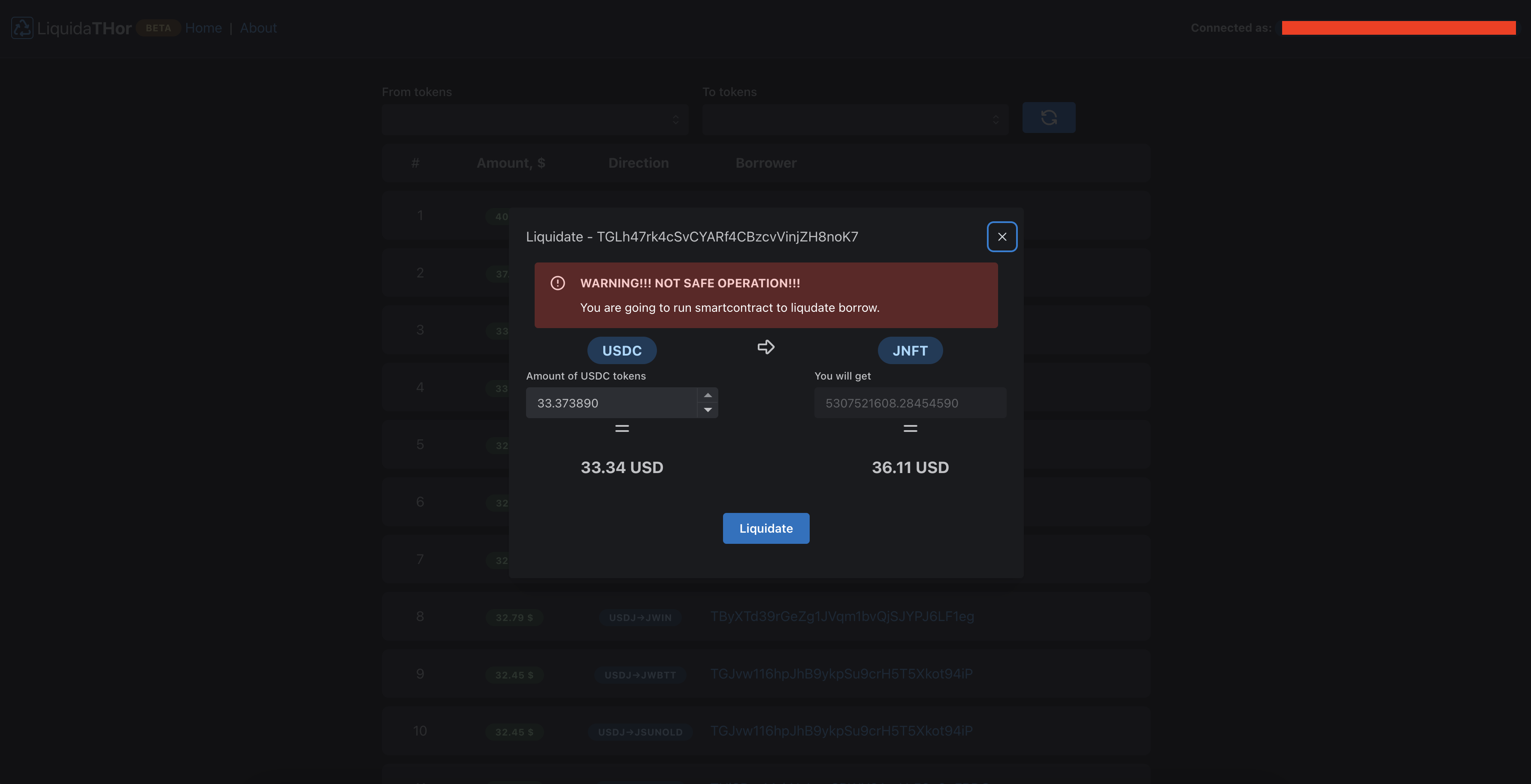Image resolution: width=1531 pixels, height=784 pixels.
Task: Open the About navigation link
Action: tap(258, 28)
